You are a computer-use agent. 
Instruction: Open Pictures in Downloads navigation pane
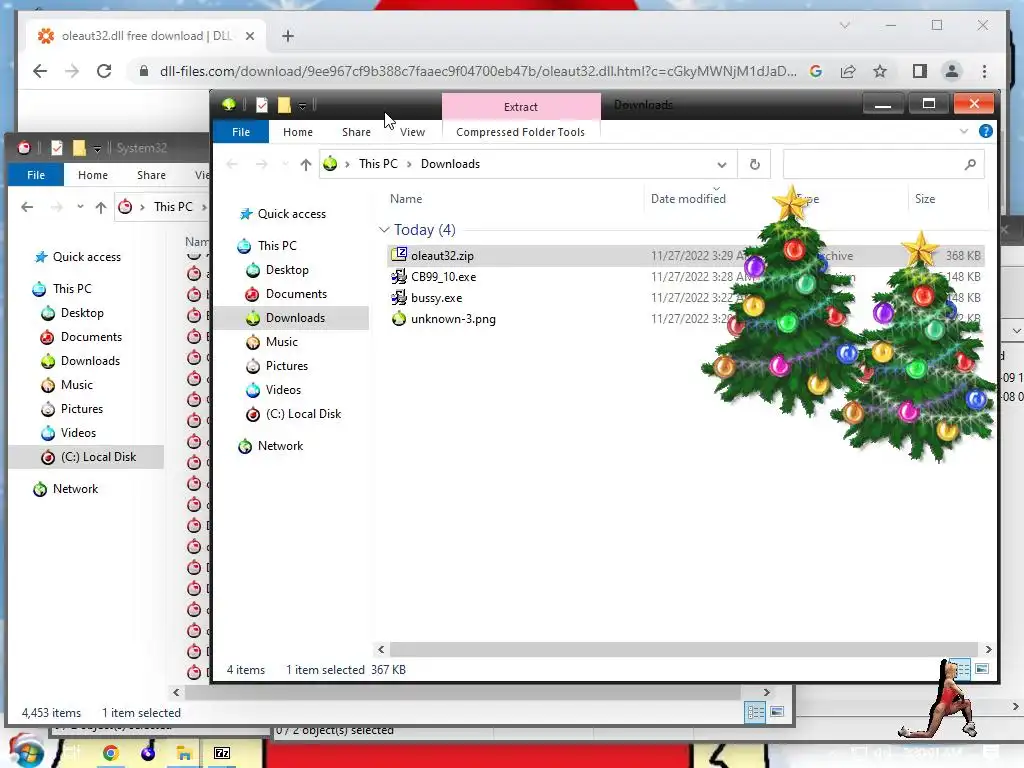click(x=278, y=366)
